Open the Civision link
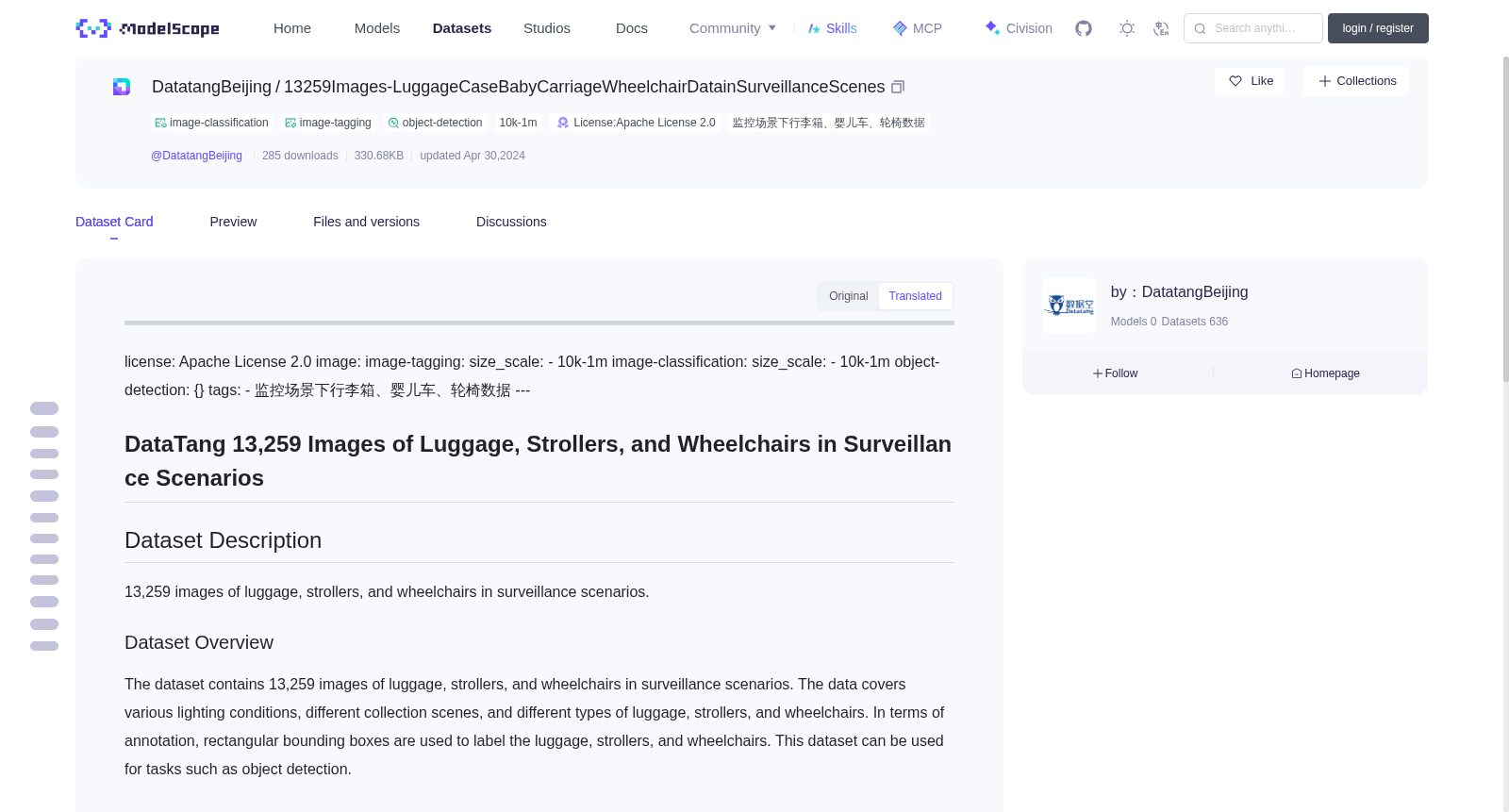The width and height of the screenshot is (1509, 812). coord(1019,28)
